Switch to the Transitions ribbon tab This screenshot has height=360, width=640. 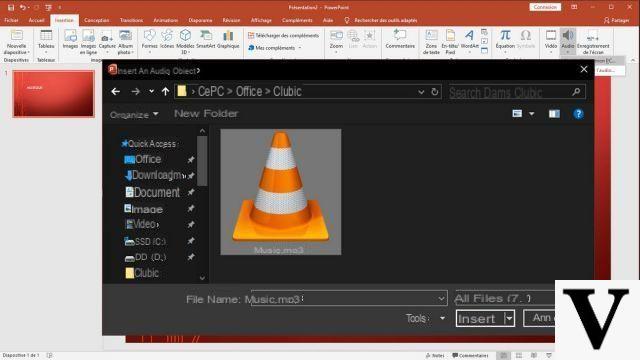tap(131, 20)
